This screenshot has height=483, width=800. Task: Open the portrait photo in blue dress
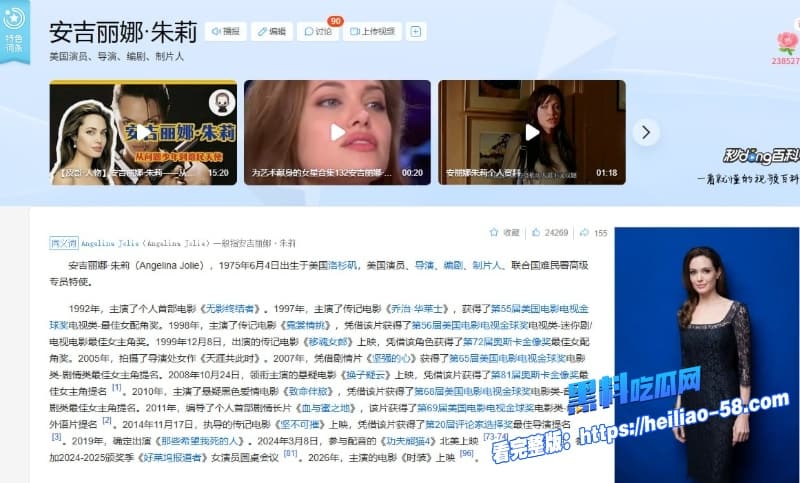coord(707,354)
